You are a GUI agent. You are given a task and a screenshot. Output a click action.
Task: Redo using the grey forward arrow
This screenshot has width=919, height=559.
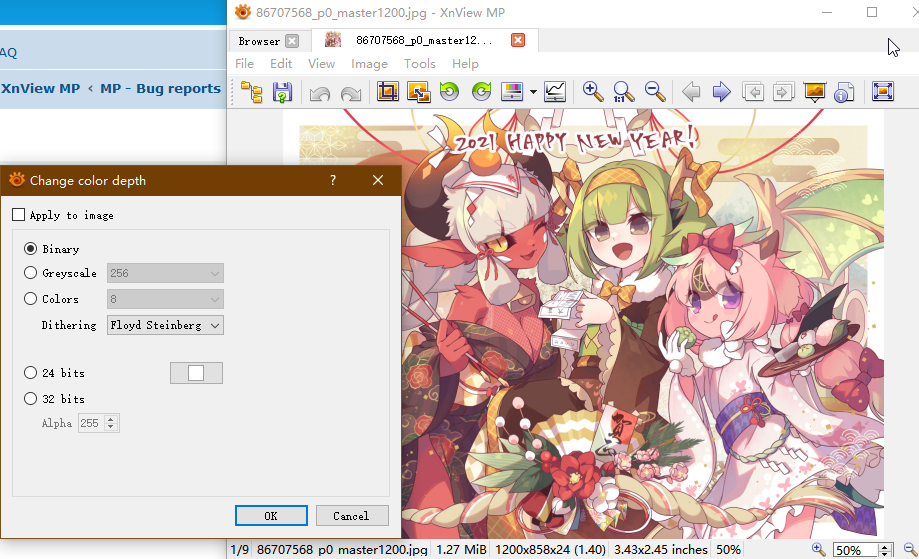350,93
